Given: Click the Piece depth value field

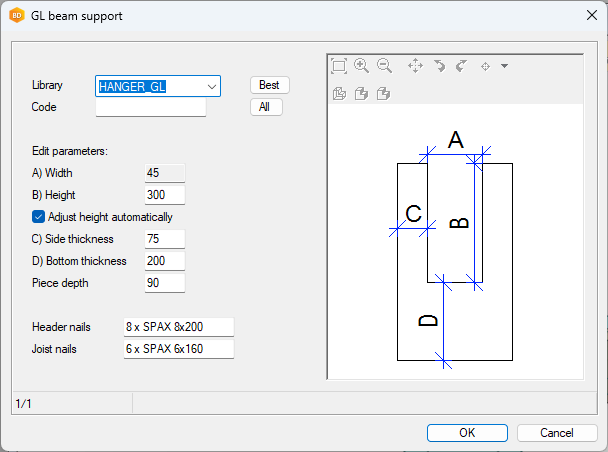Looking at the screenshot, I should pyautogui.click(x=164, y=283).
